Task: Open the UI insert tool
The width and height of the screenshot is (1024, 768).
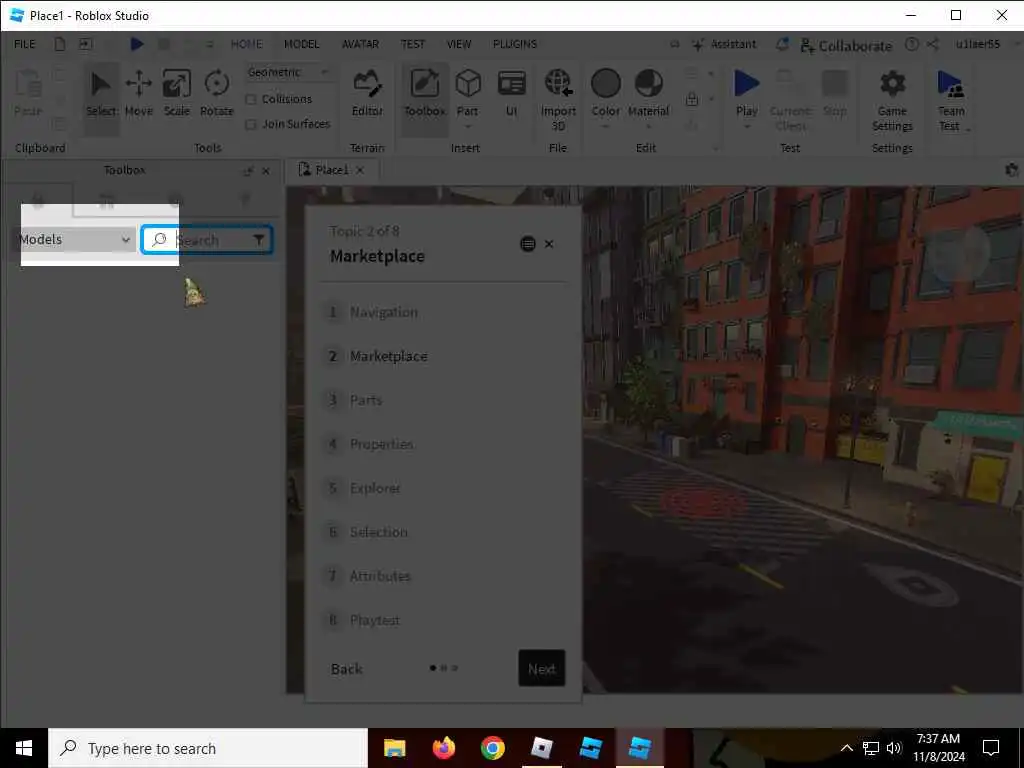Action: point(511,95)
